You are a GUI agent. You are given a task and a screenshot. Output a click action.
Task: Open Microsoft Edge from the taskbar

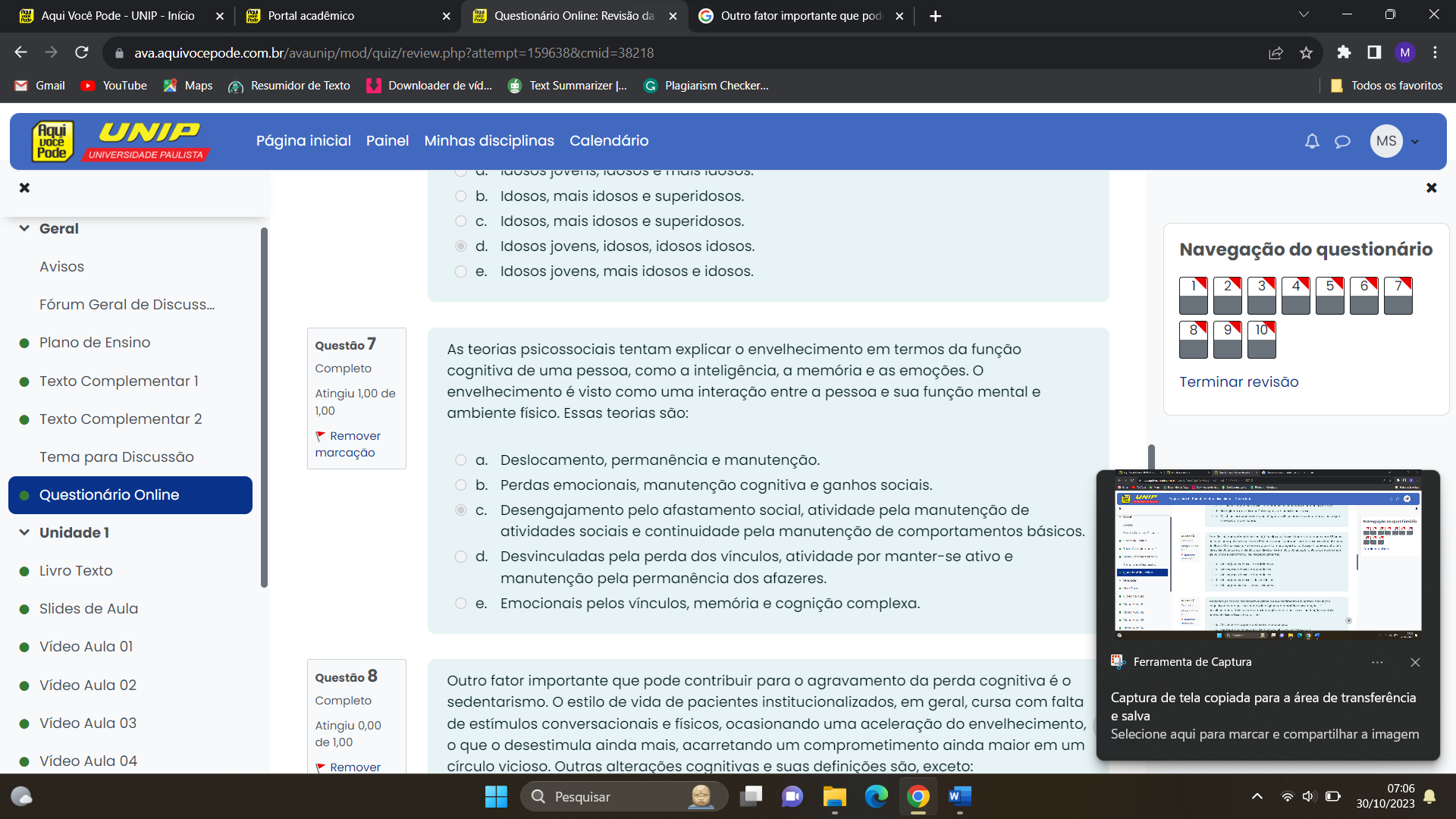click(876, 796)
